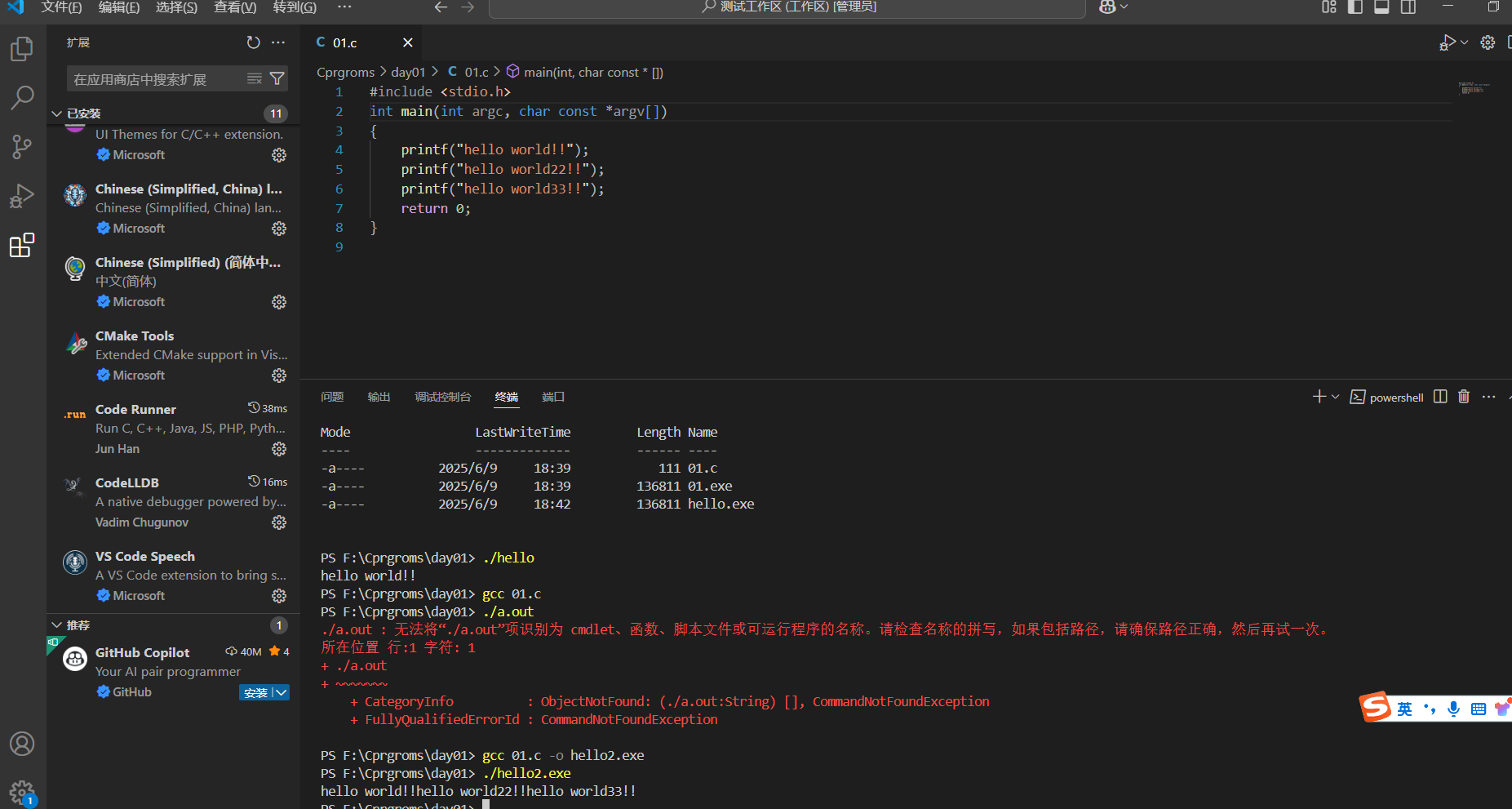Image resolution: width=1512 pixels, height=809 pixels.
Task: Refresh the installed extensions list
Action: pos(253,42)
